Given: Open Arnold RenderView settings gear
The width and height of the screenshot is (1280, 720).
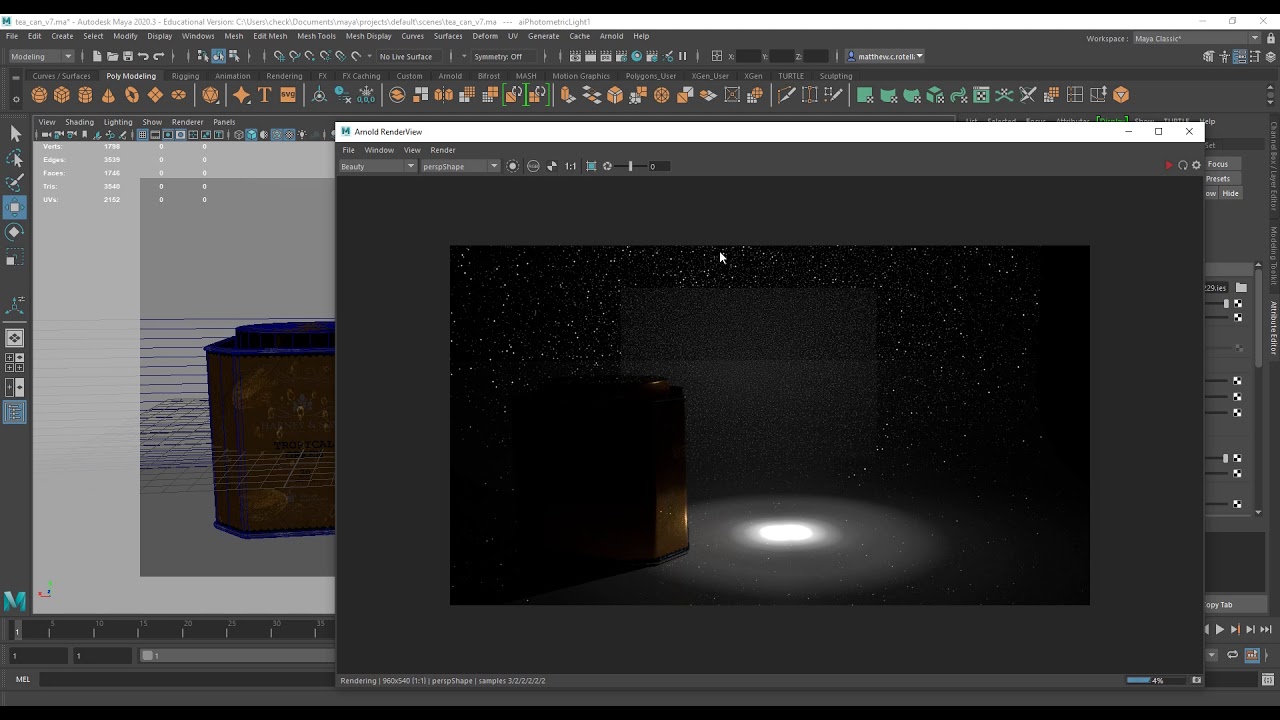Looking at the screenshot, I should coord(1196,166).
